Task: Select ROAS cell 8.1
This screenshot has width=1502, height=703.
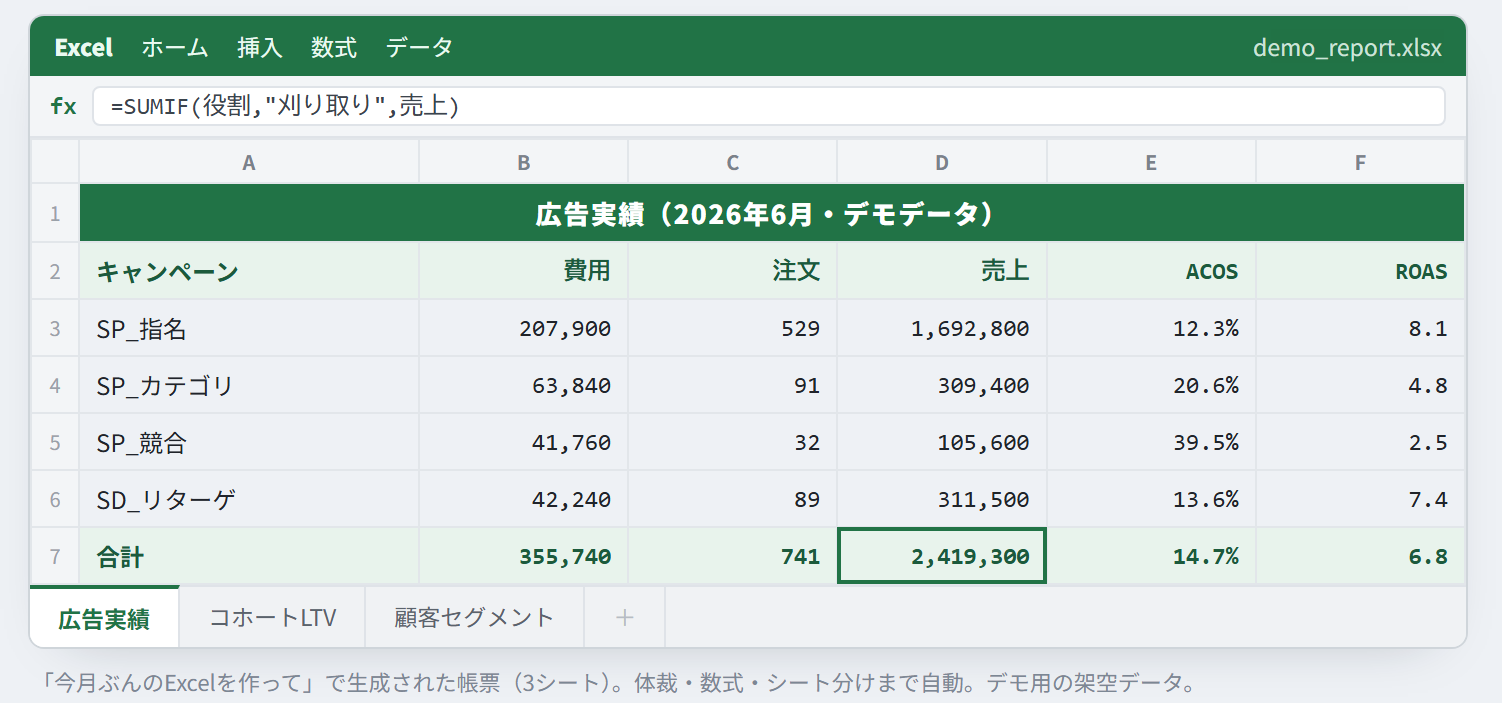Action: 1360,328
